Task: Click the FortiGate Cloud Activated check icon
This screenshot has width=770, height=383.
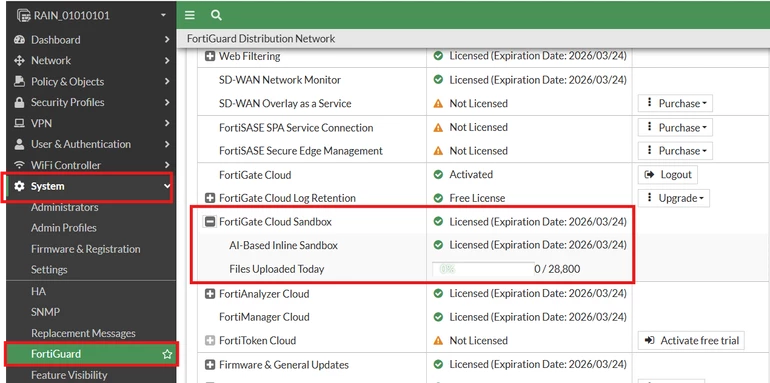Action: [x=439, y=175]
